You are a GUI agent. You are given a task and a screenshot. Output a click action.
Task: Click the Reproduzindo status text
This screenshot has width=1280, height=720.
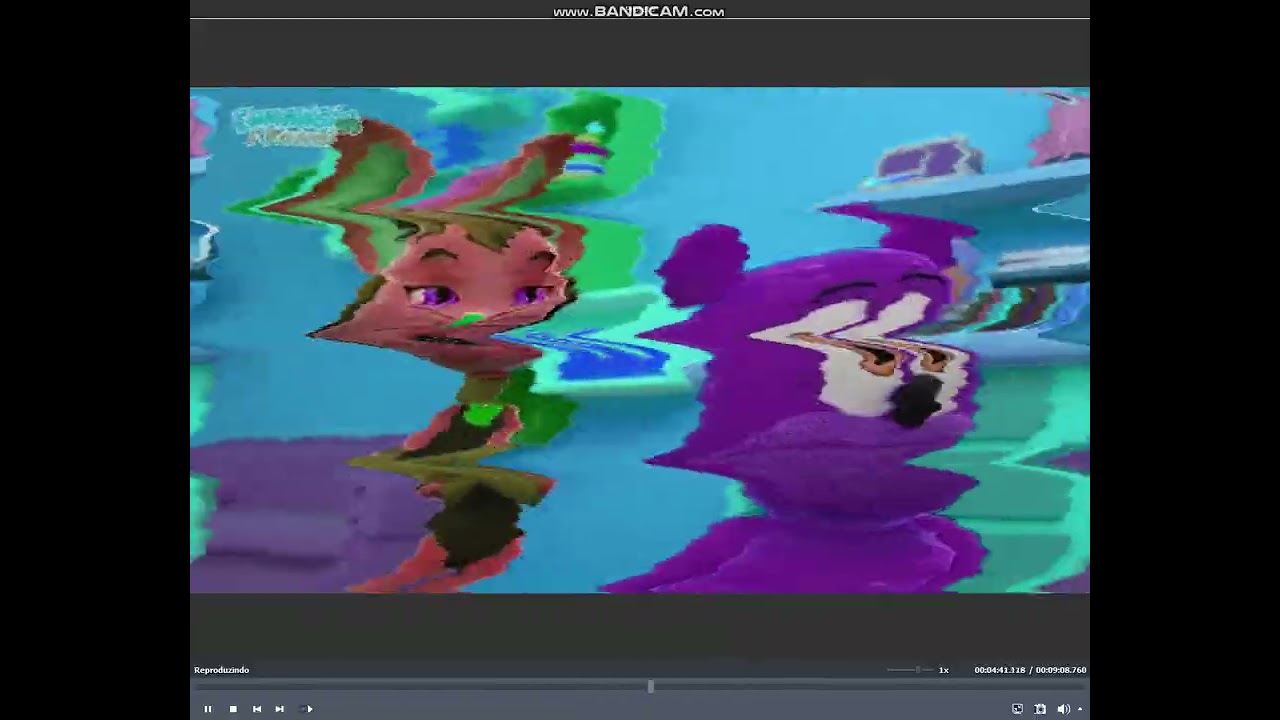tap(221, 670)
